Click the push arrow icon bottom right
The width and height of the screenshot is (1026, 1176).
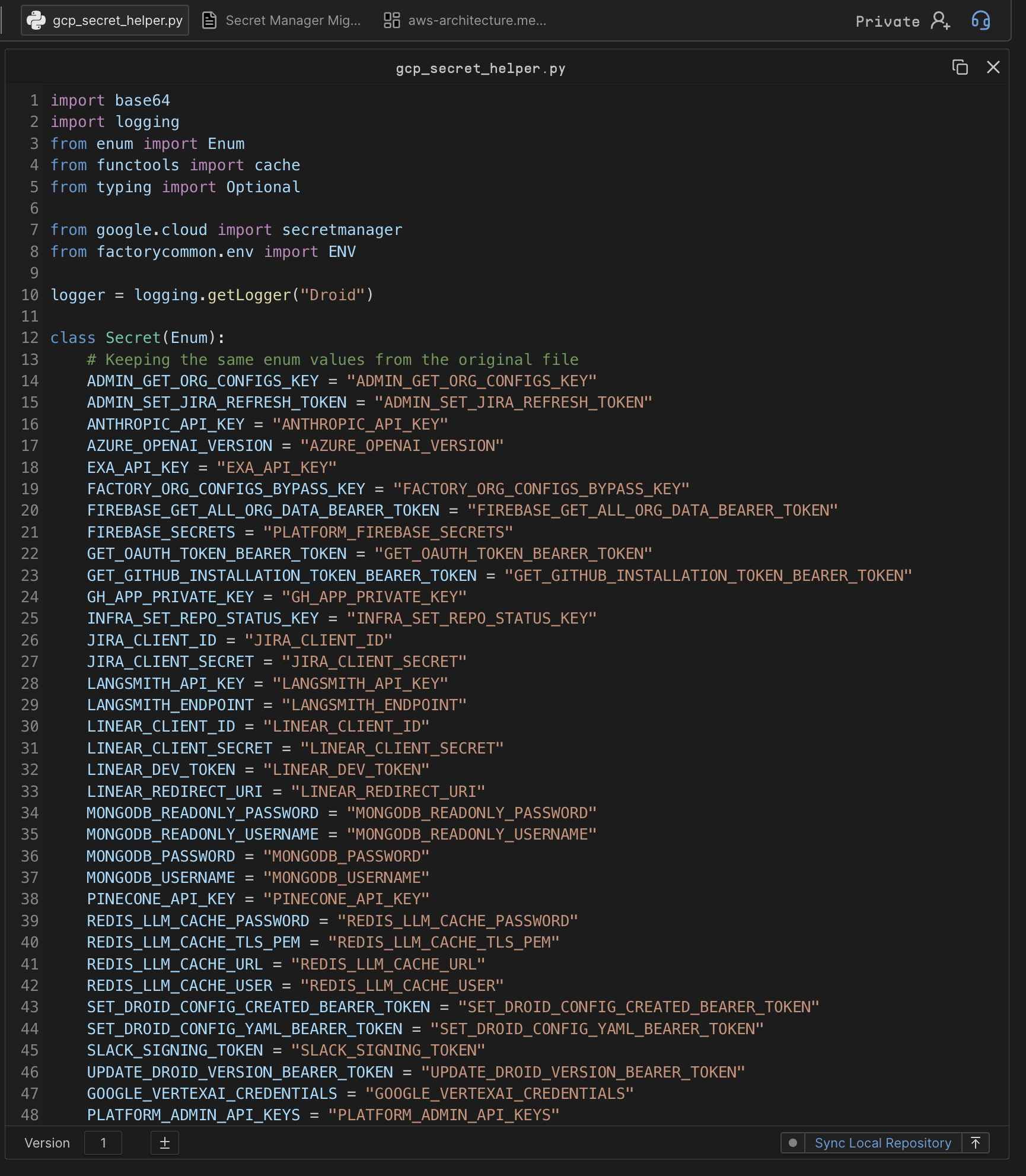(x=976, y=1143)
